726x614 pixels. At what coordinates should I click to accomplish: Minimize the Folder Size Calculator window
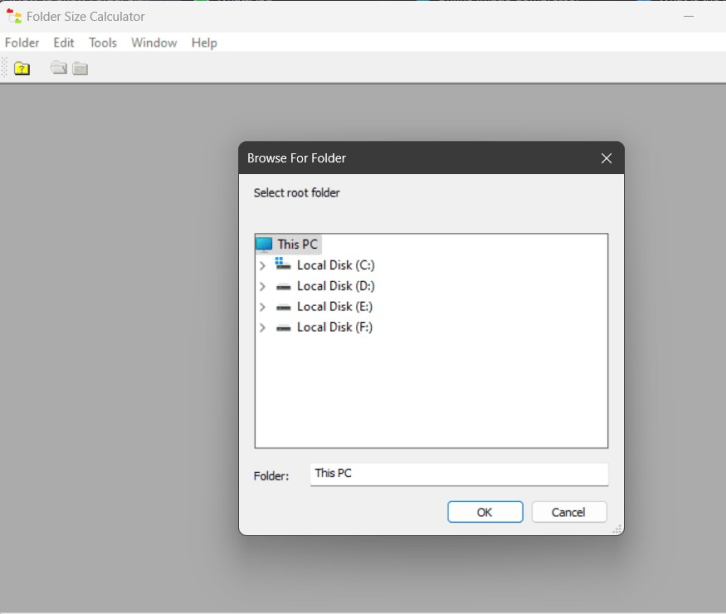[689, 16]
